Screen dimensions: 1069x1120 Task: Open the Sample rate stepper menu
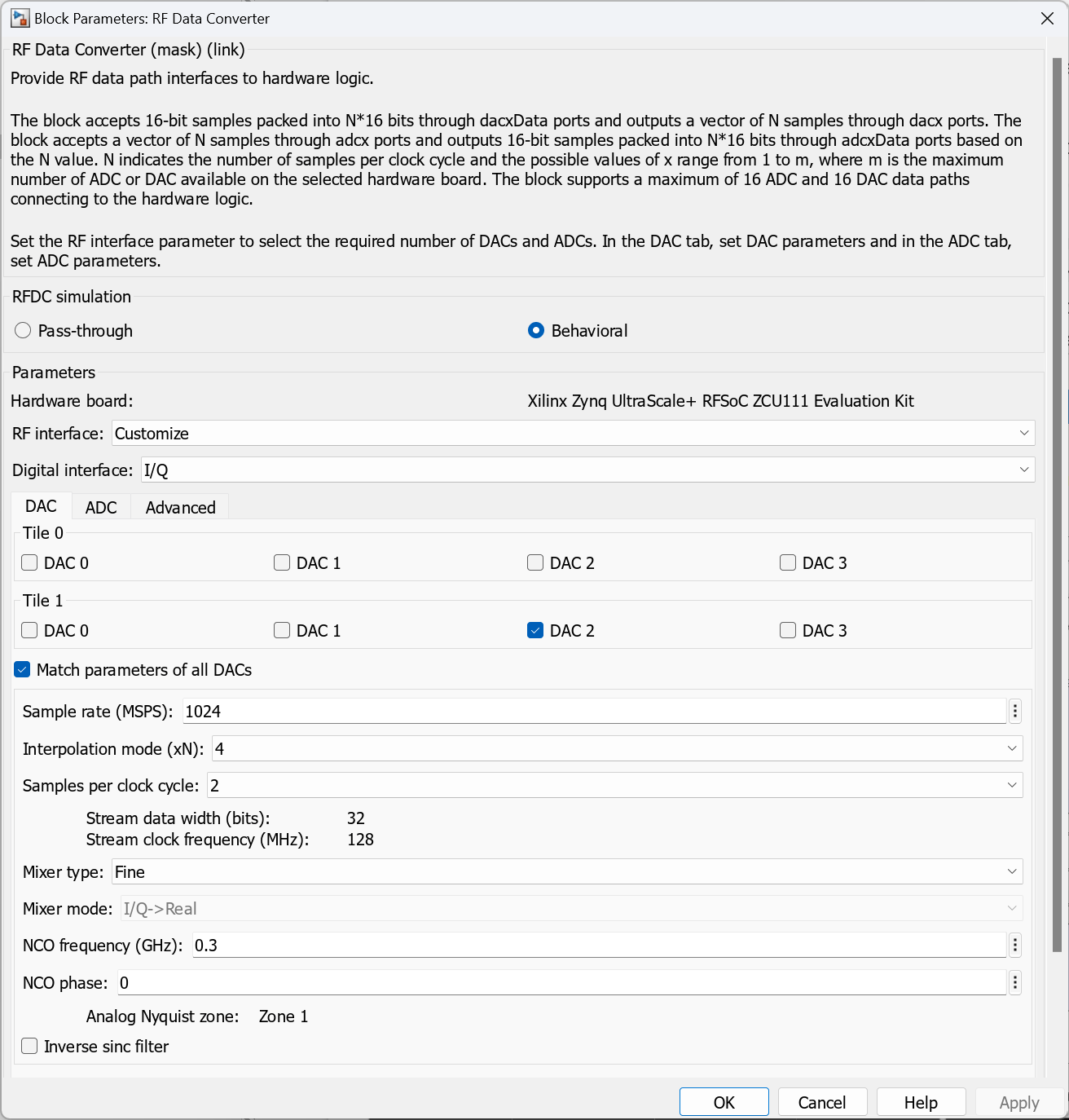tap(1014, 711)
